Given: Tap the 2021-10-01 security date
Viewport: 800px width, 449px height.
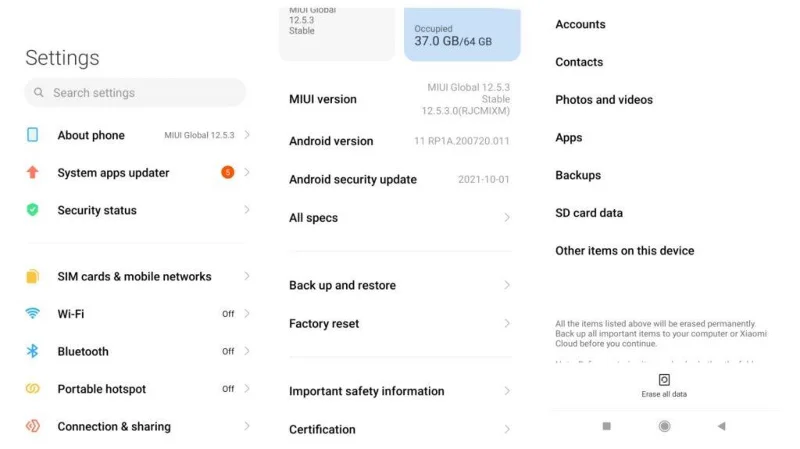Looking at the screenshot, I should pyautogui.click(x=484, y=179).
